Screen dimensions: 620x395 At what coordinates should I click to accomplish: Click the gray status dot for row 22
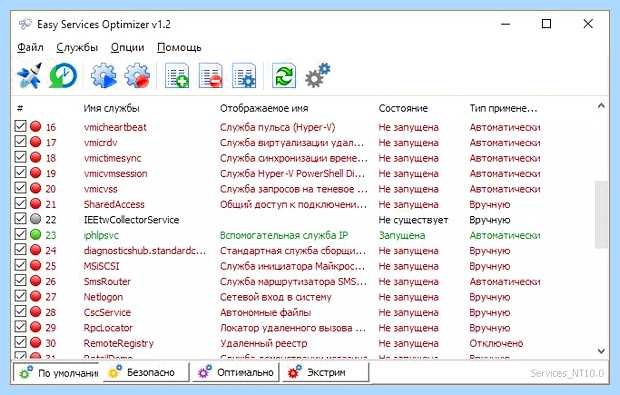pos(36,219)
